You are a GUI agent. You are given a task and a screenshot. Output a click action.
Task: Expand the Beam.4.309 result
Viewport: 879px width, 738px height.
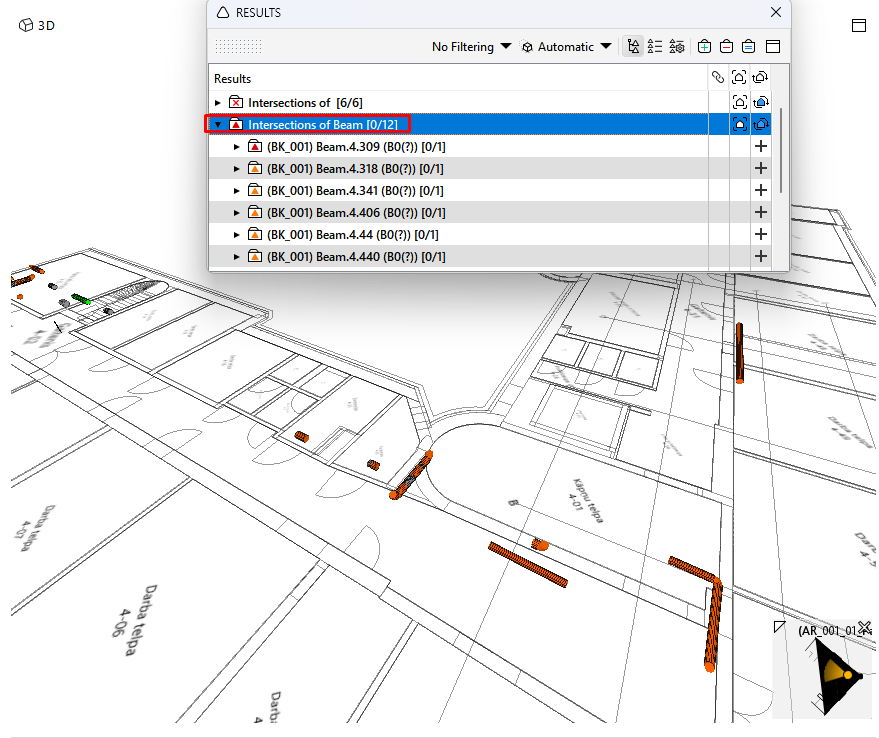click(x=237, y=147)
